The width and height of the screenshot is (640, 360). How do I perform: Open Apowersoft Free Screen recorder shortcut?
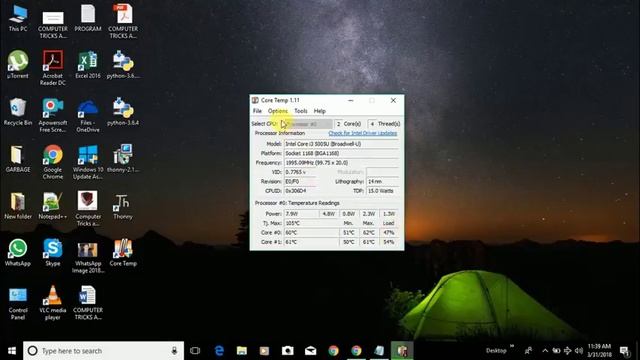pos(53,115)
